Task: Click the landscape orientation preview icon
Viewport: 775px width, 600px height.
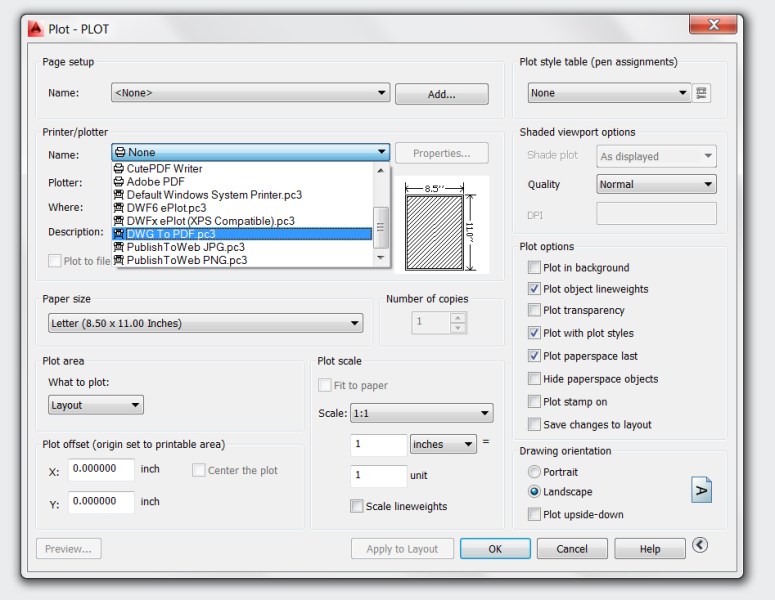Action: (701, 491)
